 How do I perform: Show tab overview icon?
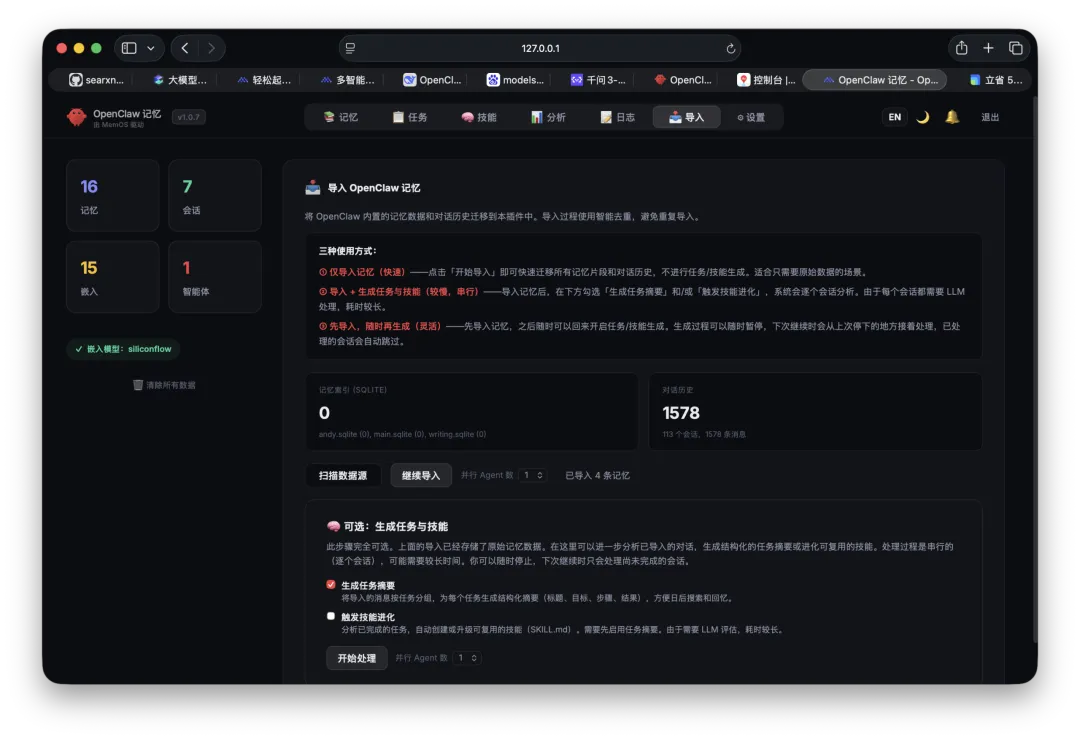pos(1015,48)
